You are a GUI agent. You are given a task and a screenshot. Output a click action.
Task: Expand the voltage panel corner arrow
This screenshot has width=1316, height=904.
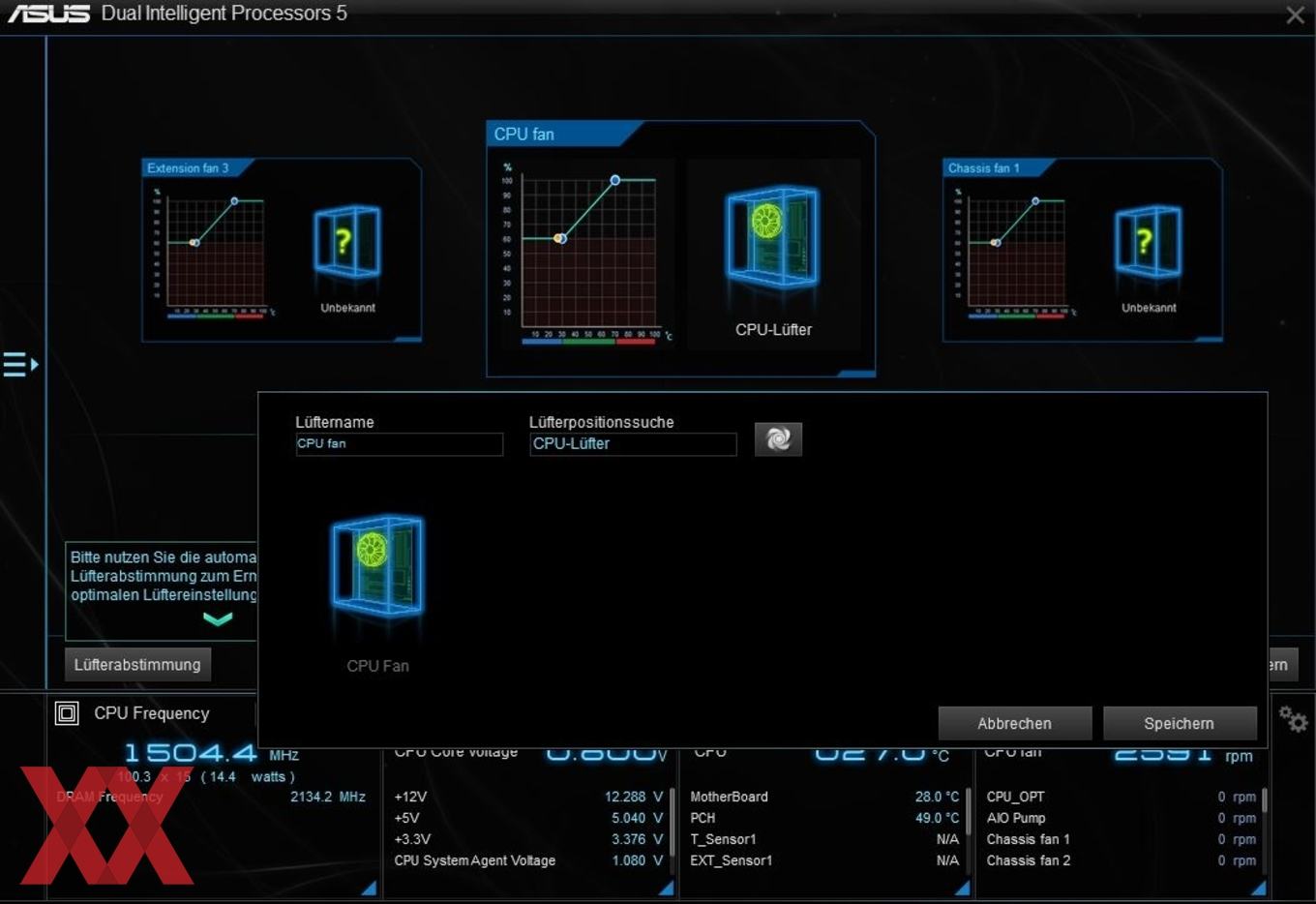click(666, 888)
